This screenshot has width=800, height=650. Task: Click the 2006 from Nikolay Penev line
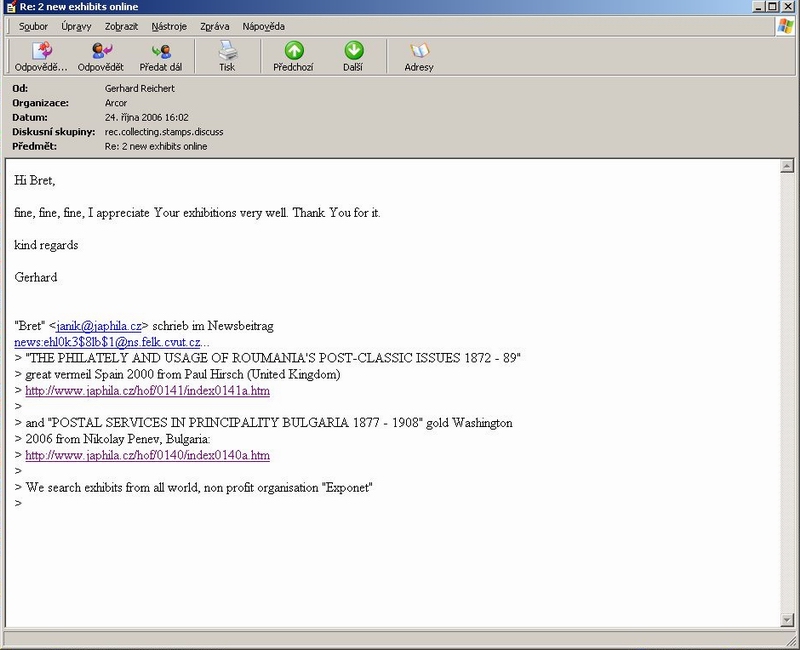coord(112,439)
